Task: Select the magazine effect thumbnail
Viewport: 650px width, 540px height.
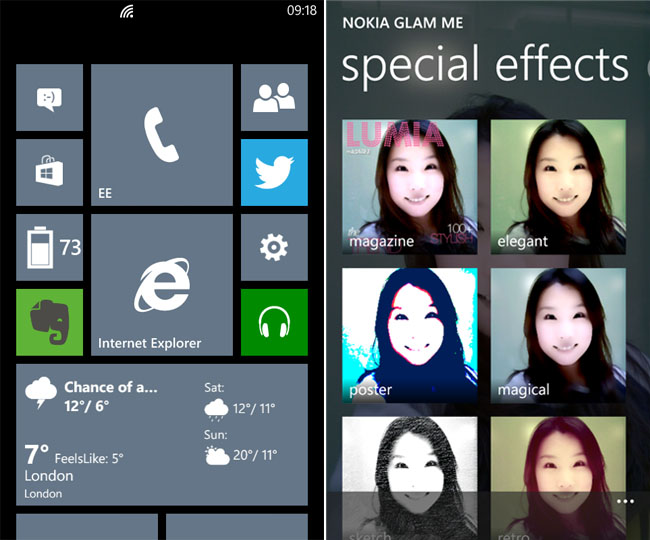Action: click(x=410, y=187)
